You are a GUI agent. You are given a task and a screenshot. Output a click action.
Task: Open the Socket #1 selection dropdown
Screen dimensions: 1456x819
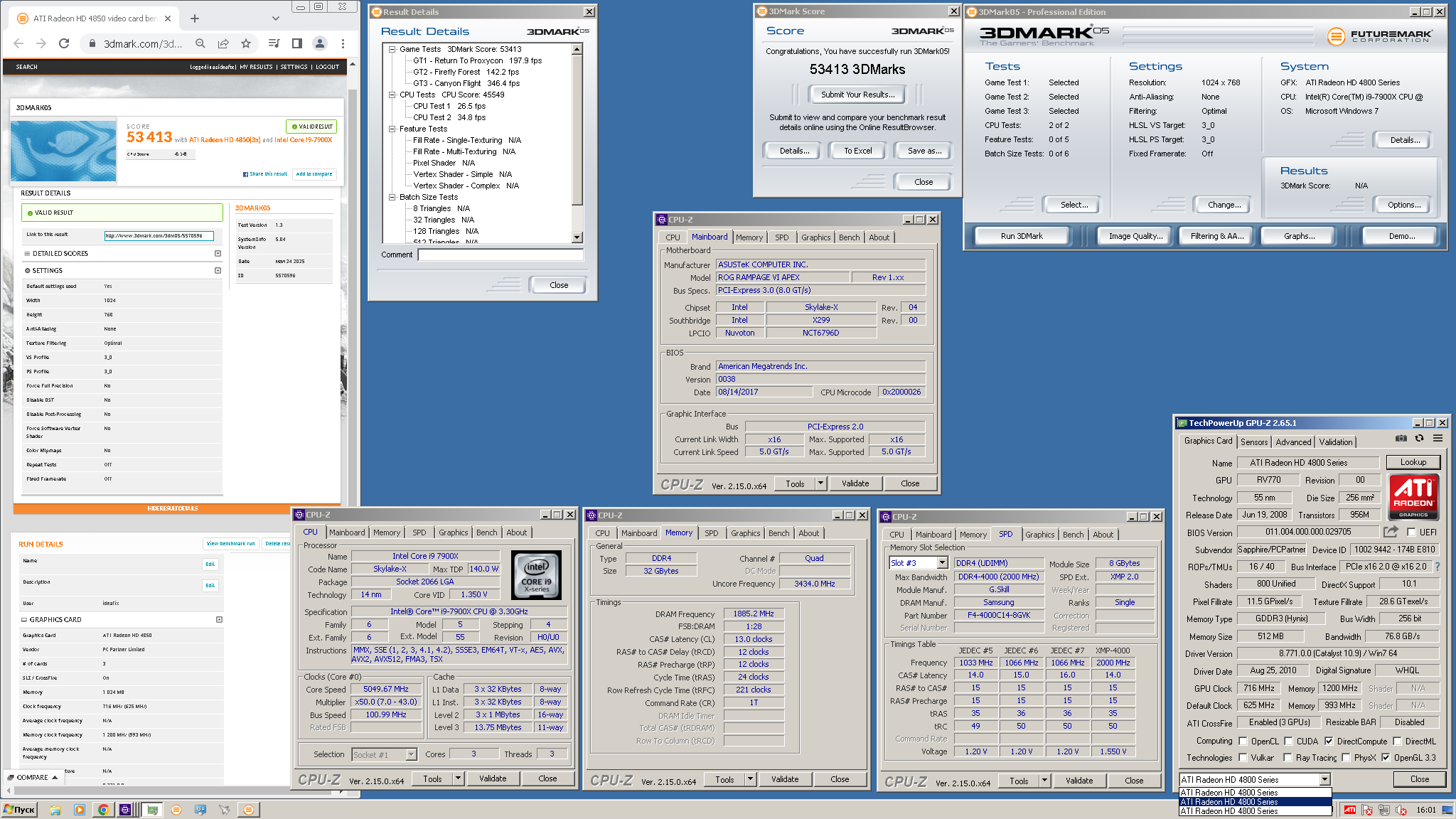(x=411, y=754)
